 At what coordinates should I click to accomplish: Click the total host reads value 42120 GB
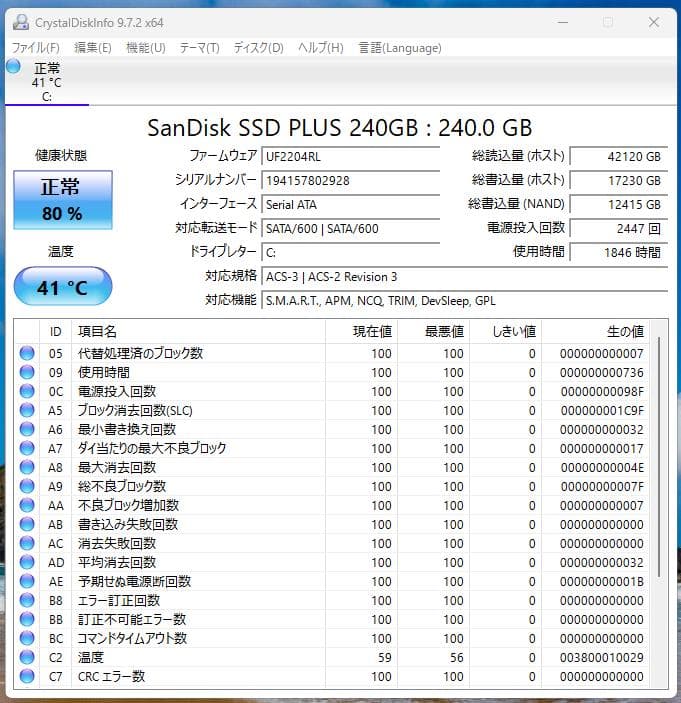[x=619, y=156]
